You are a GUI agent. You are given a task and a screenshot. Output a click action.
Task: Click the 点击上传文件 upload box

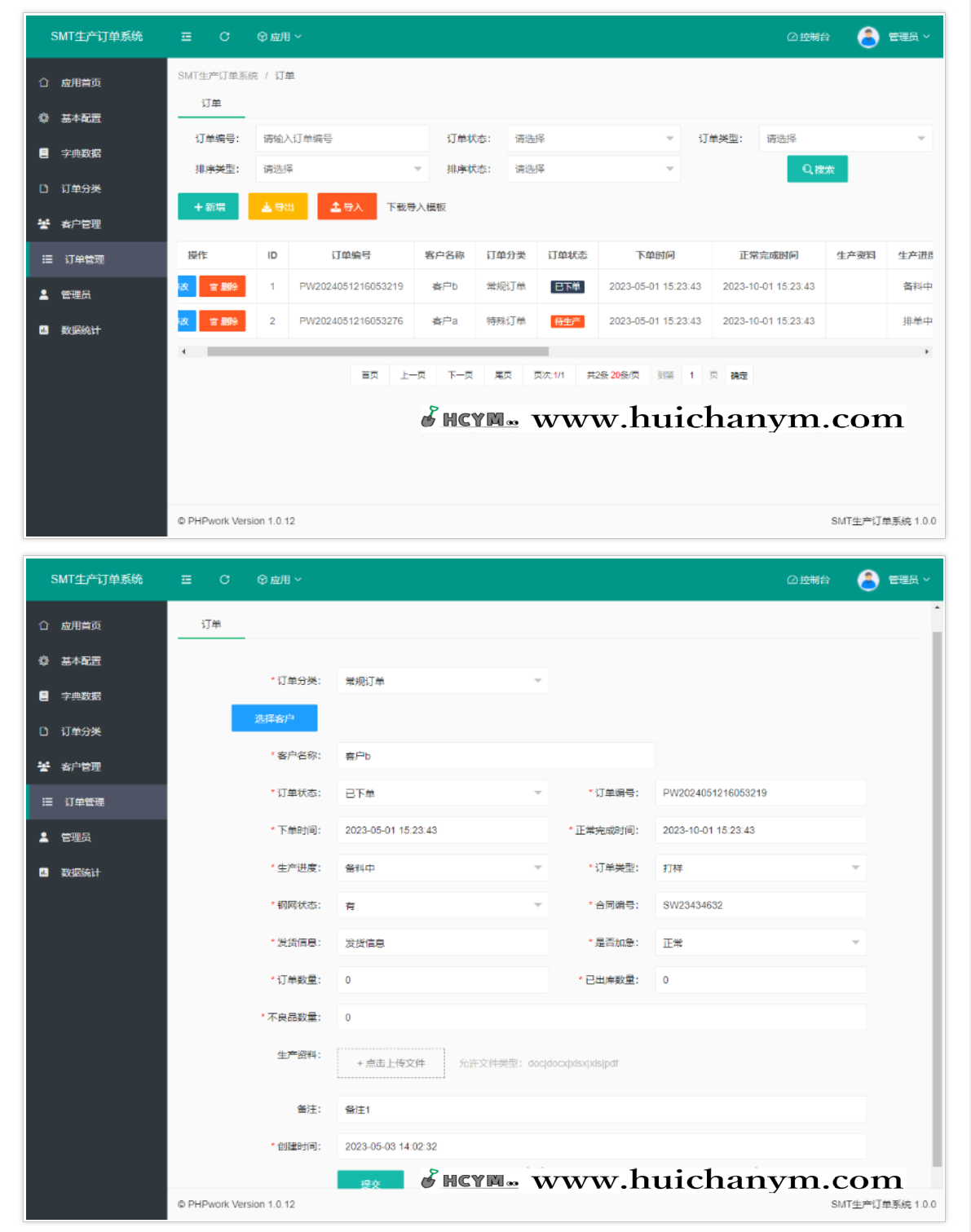pos(391,1063)
